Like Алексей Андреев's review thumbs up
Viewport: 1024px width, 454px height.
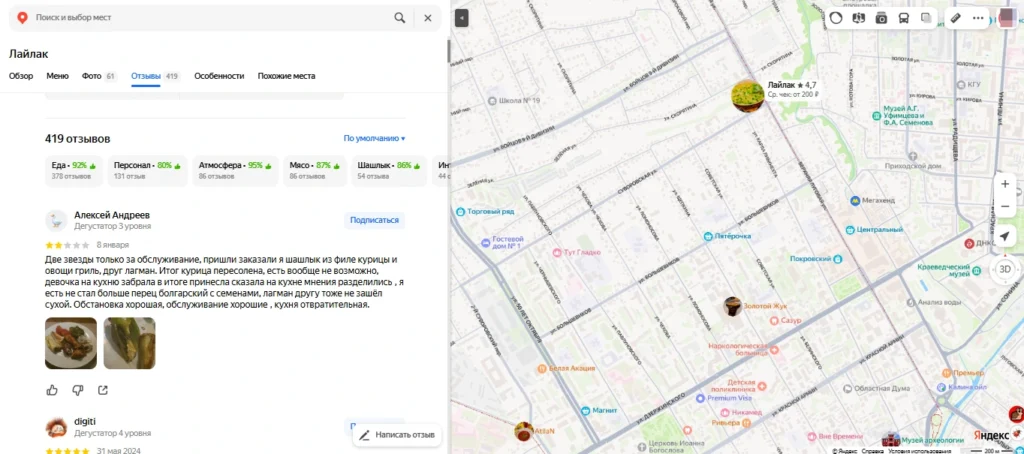coord(52,390)
